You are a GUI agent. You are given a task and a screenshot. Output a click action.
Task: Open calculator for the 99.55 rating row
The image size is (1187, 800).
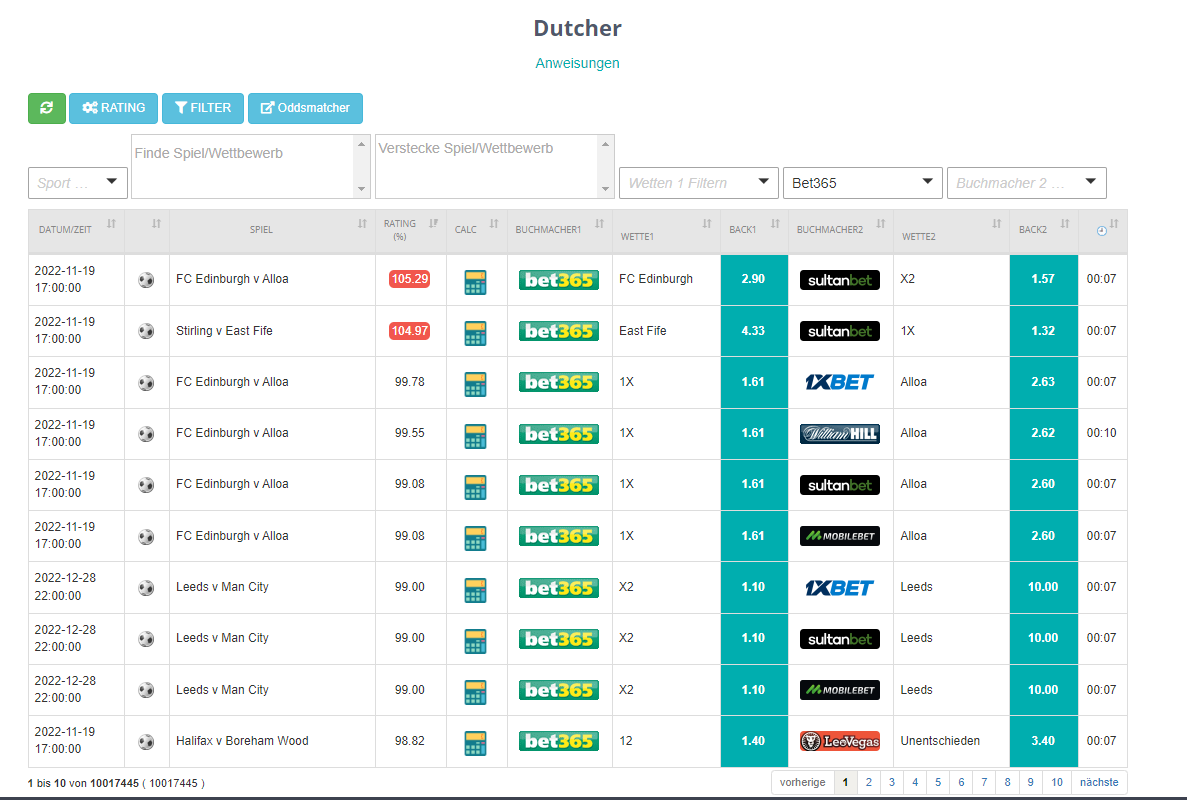coord(475,436)
